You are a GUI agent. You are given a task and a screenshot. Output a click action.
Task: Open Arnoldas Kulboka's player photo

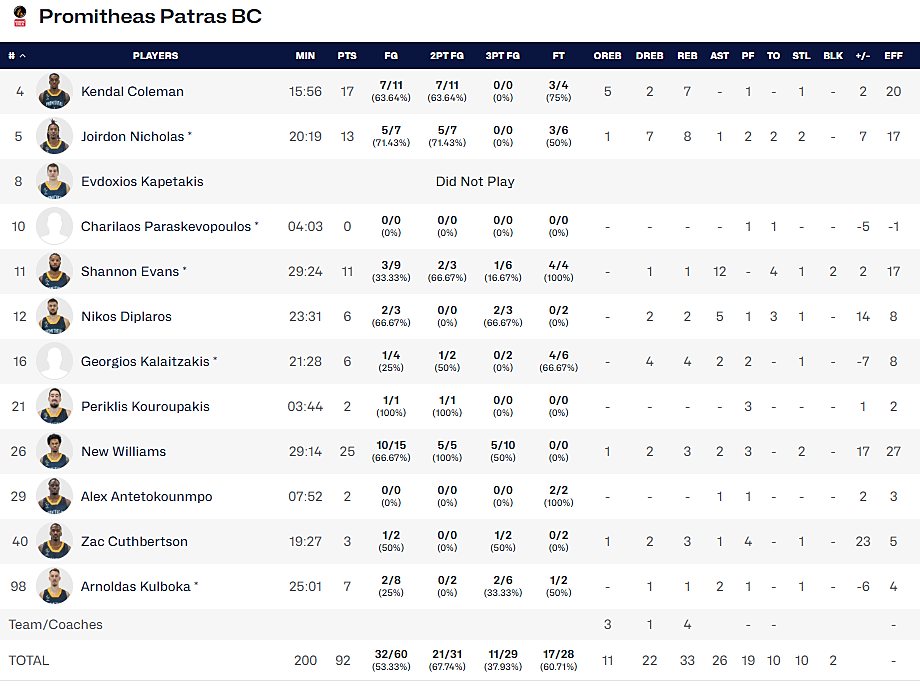54,586
